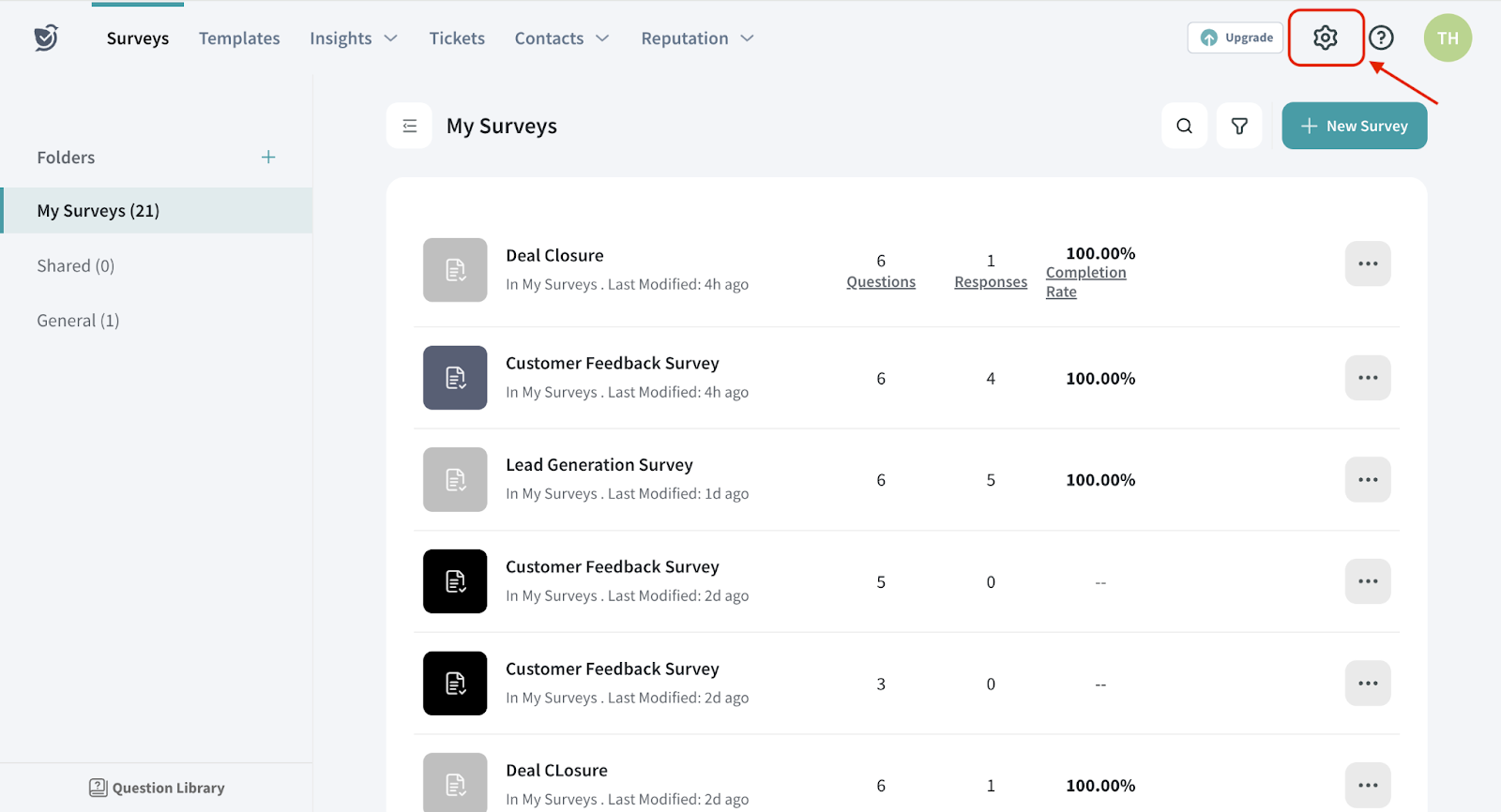
Task: Click the New Survey button
Action: click(1354, 126)
